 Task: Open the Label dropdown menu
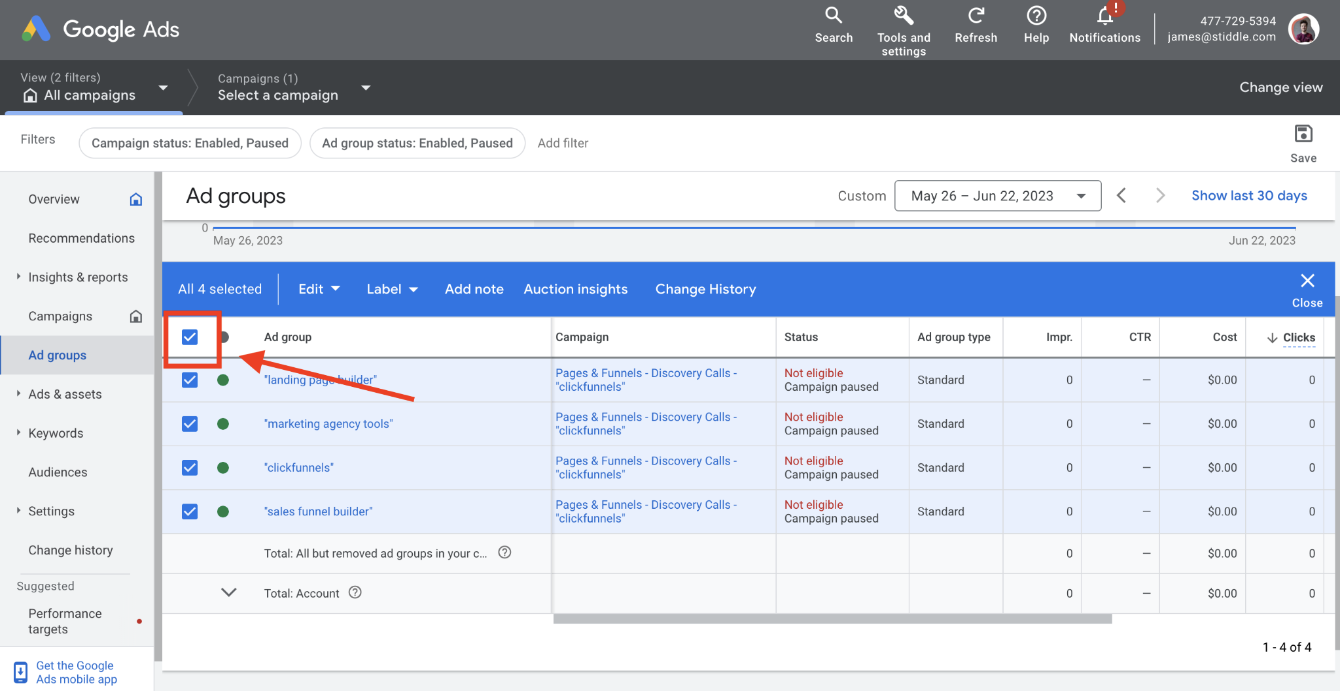392,289
